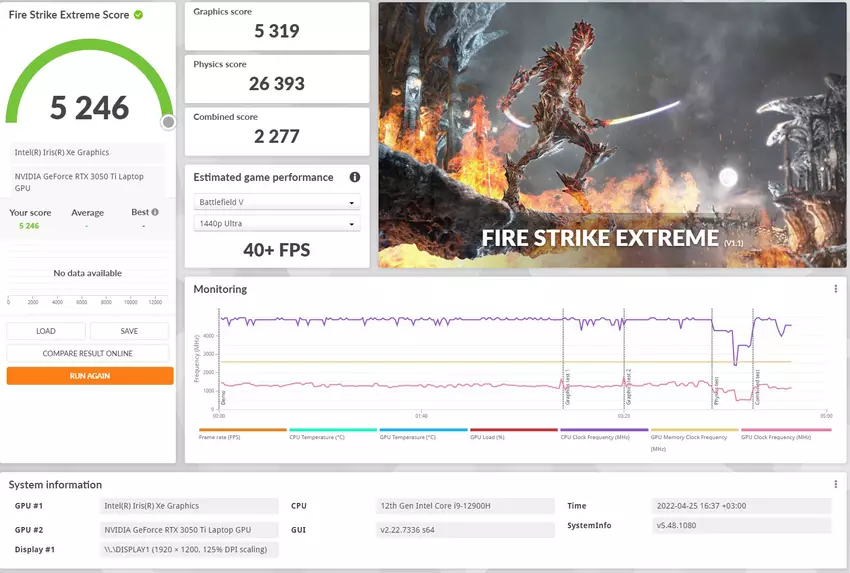Toggle the CPU Temperature legend series
The image size is (850, 573).
[x=316, y=436]
